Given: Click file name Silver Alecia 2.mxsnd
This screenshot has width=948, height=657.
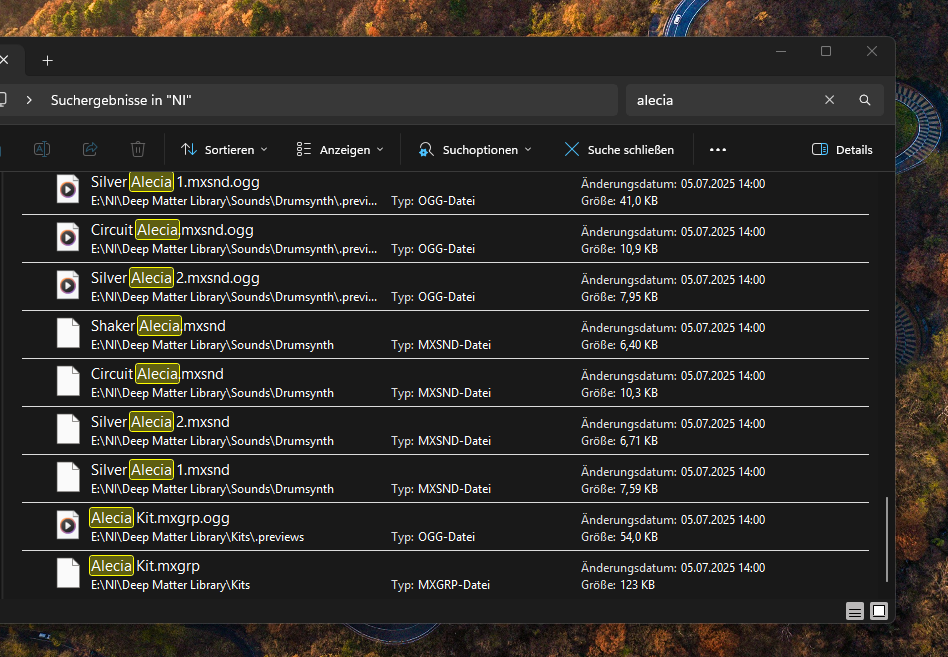Looking at the screenshot, I should (x=160, y=422).
